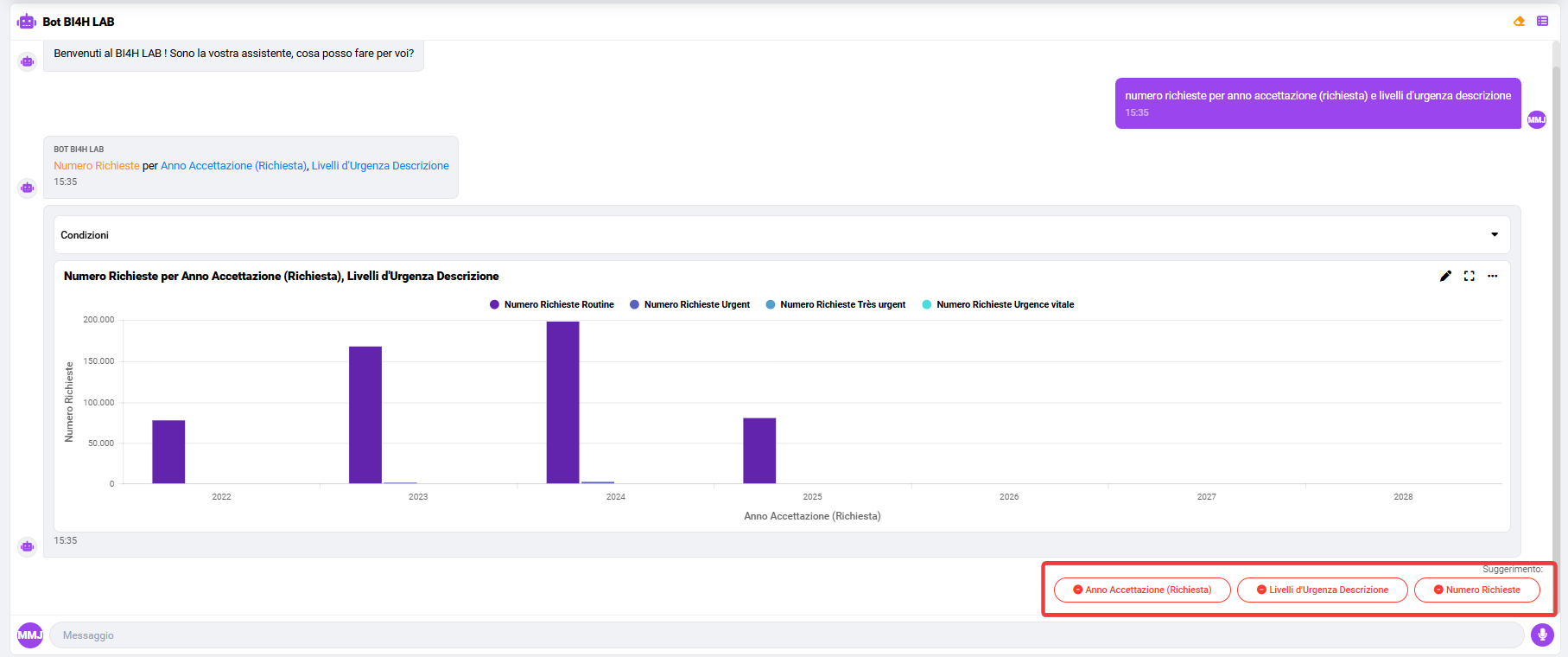Expand the Condizioni panel by its label
Viewport: 1568px width, 657px height.
(x=85, y=235)
